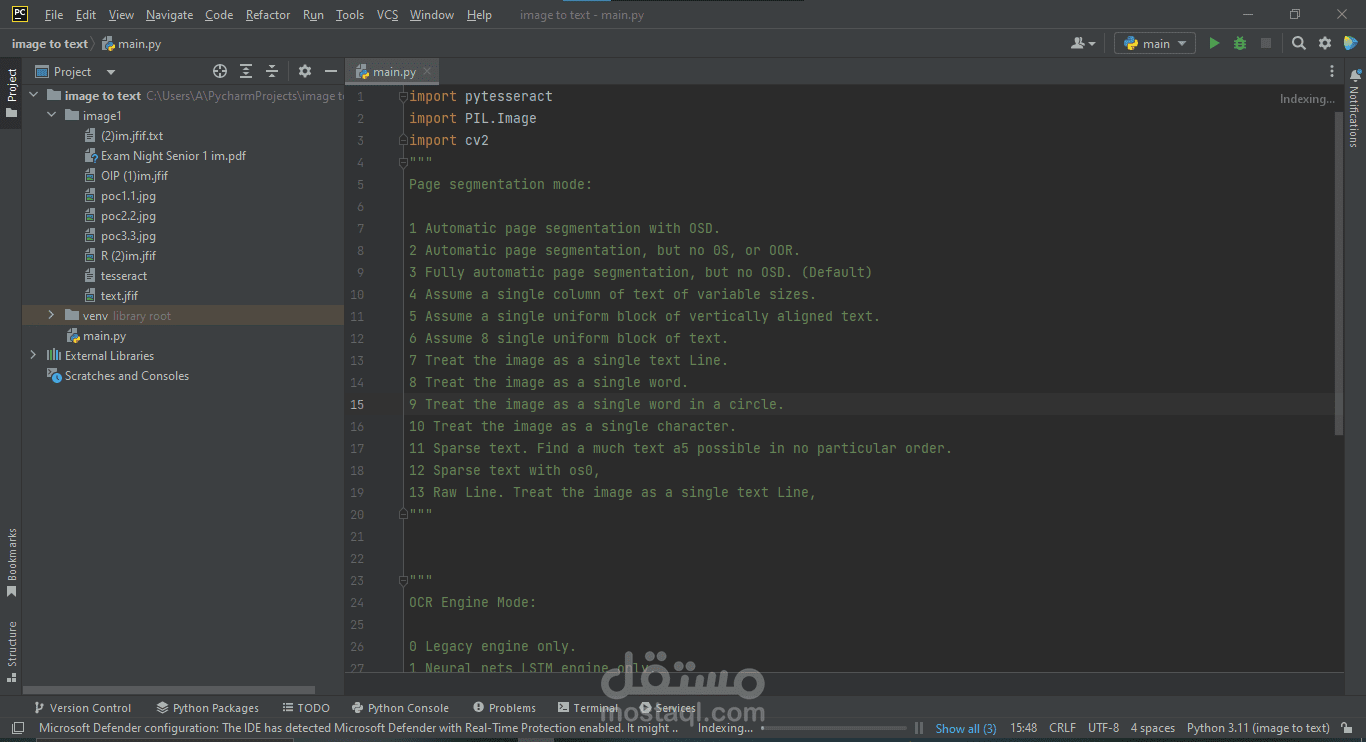Open Structure tool window on left stripe

pos(12,652)
